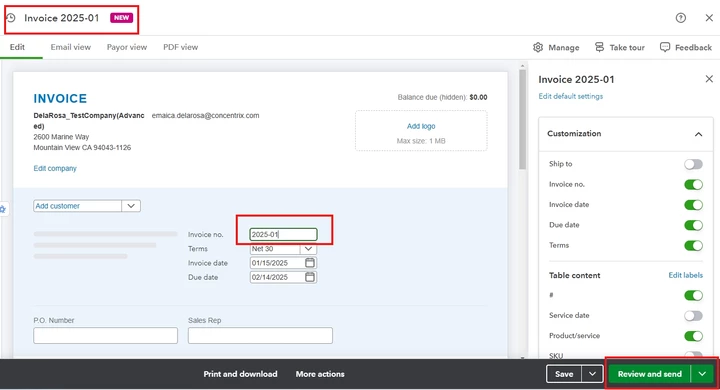The height and width of the screenshot is (390, 720).
Task: Click the Edit labels link
Action: [x=685, y=275]
